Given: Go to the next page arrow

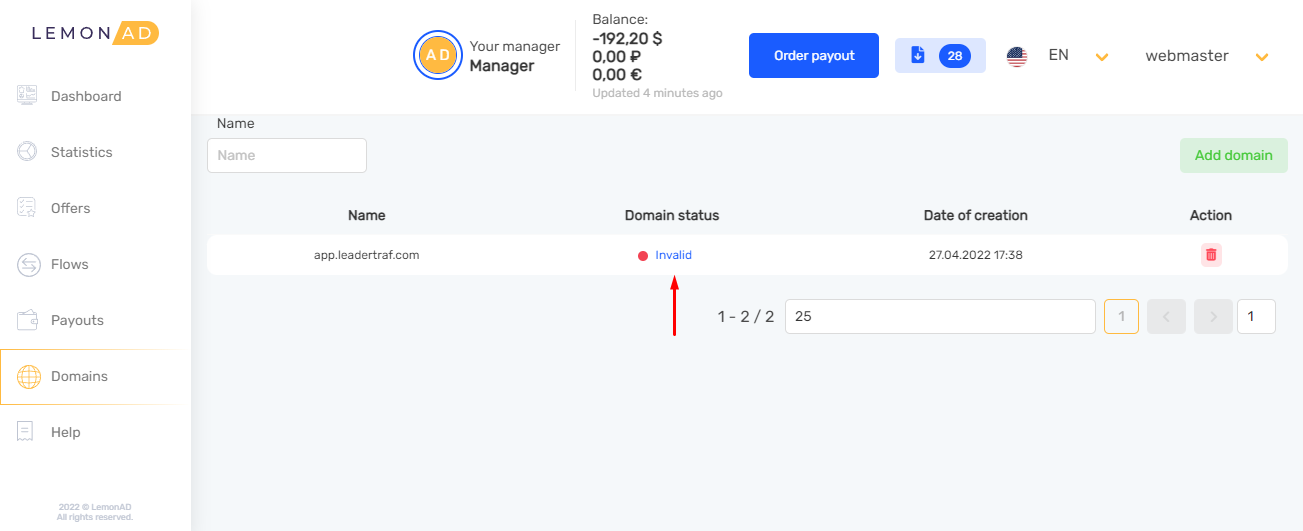Looking at the screenshot, I should point(1213,317).
